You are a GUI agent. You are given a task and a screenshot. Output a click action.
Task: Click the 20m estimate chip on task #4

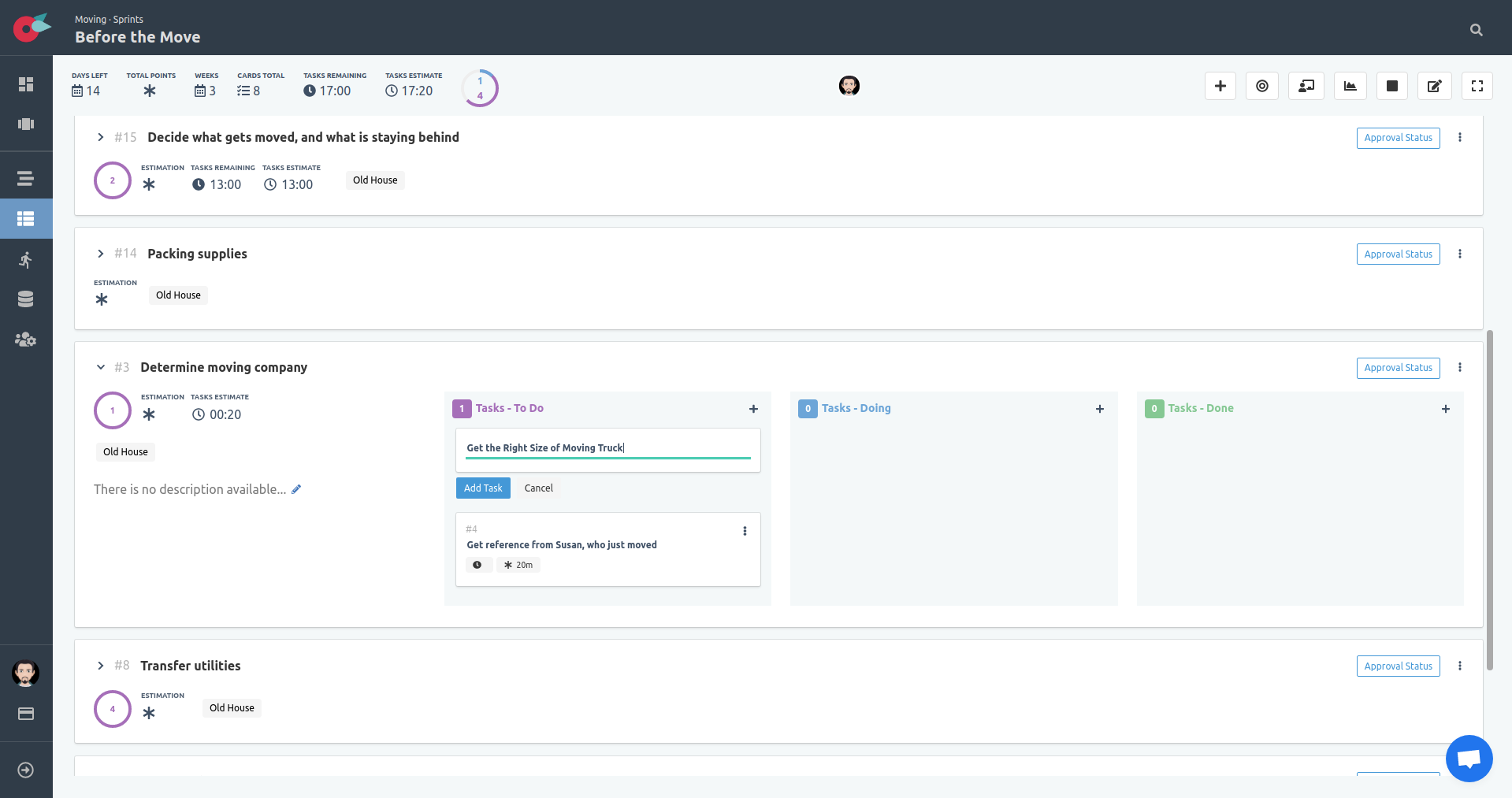tap(518, 565)
